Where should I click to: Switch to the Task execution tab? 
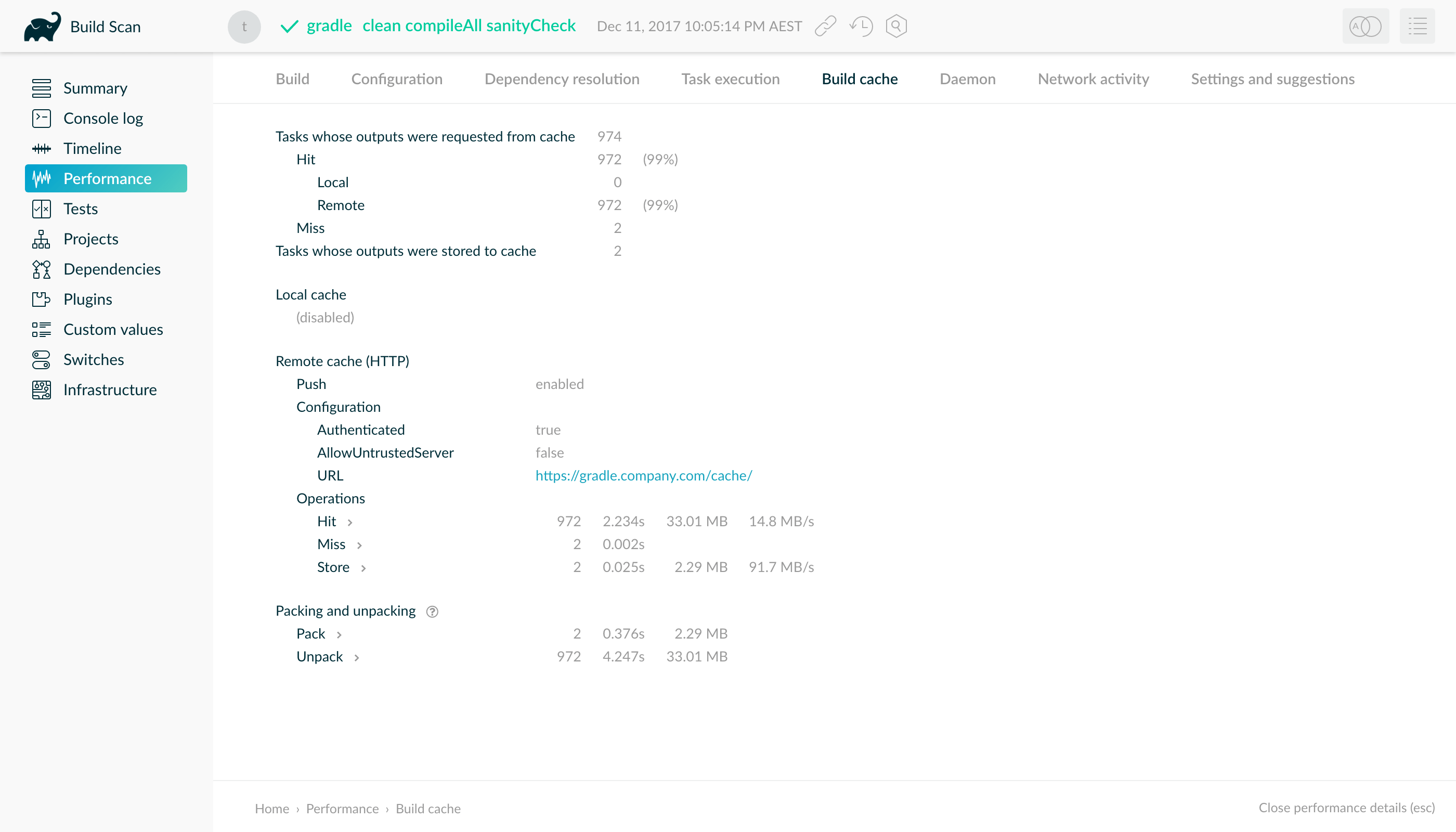[x=730, y=79]
